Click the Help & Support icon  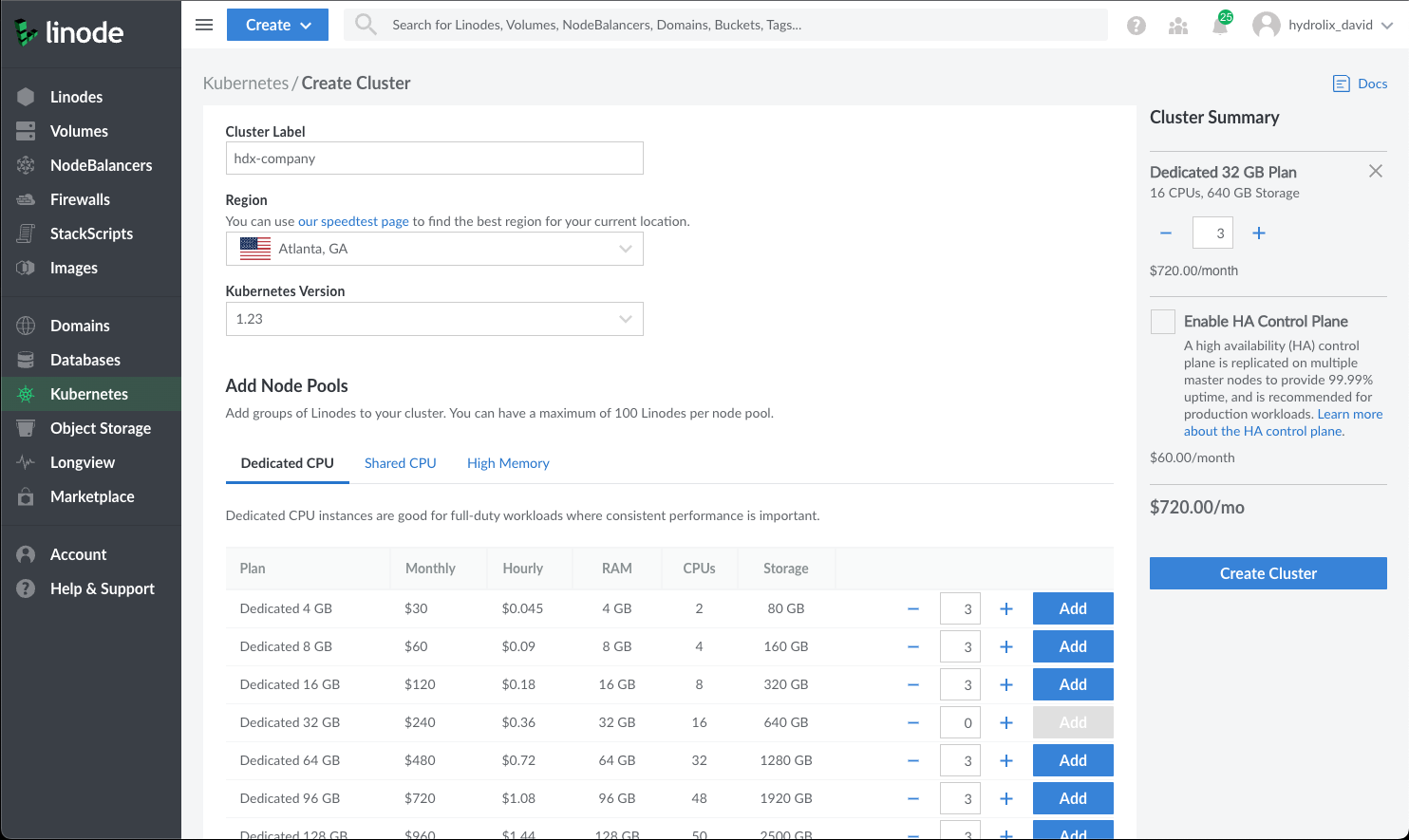pos(26,588)
